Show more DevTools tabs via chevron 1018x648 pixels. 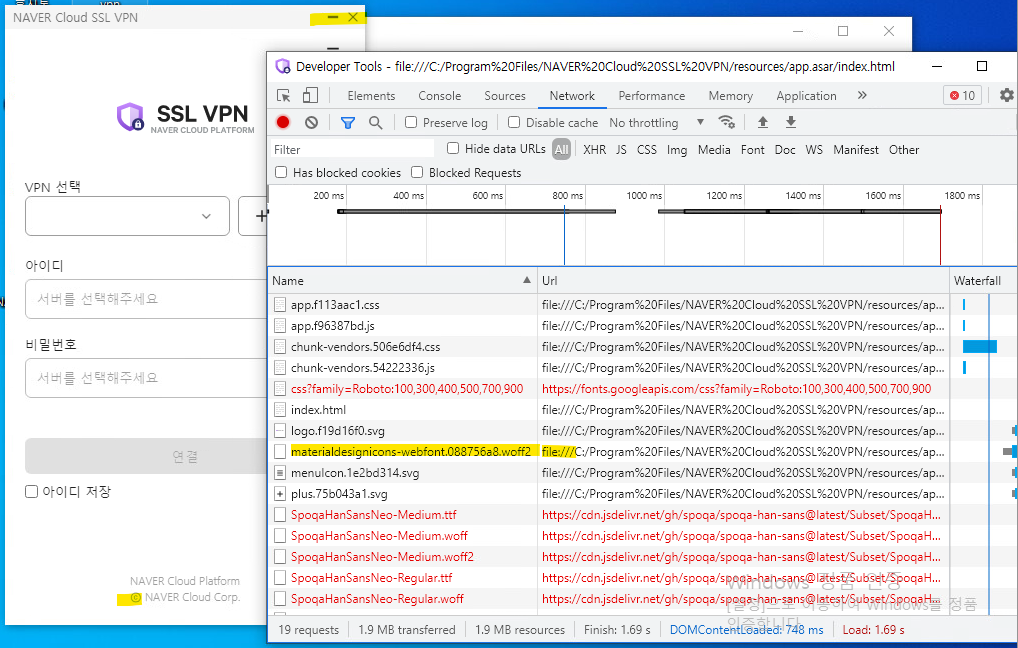coord(862,96)
